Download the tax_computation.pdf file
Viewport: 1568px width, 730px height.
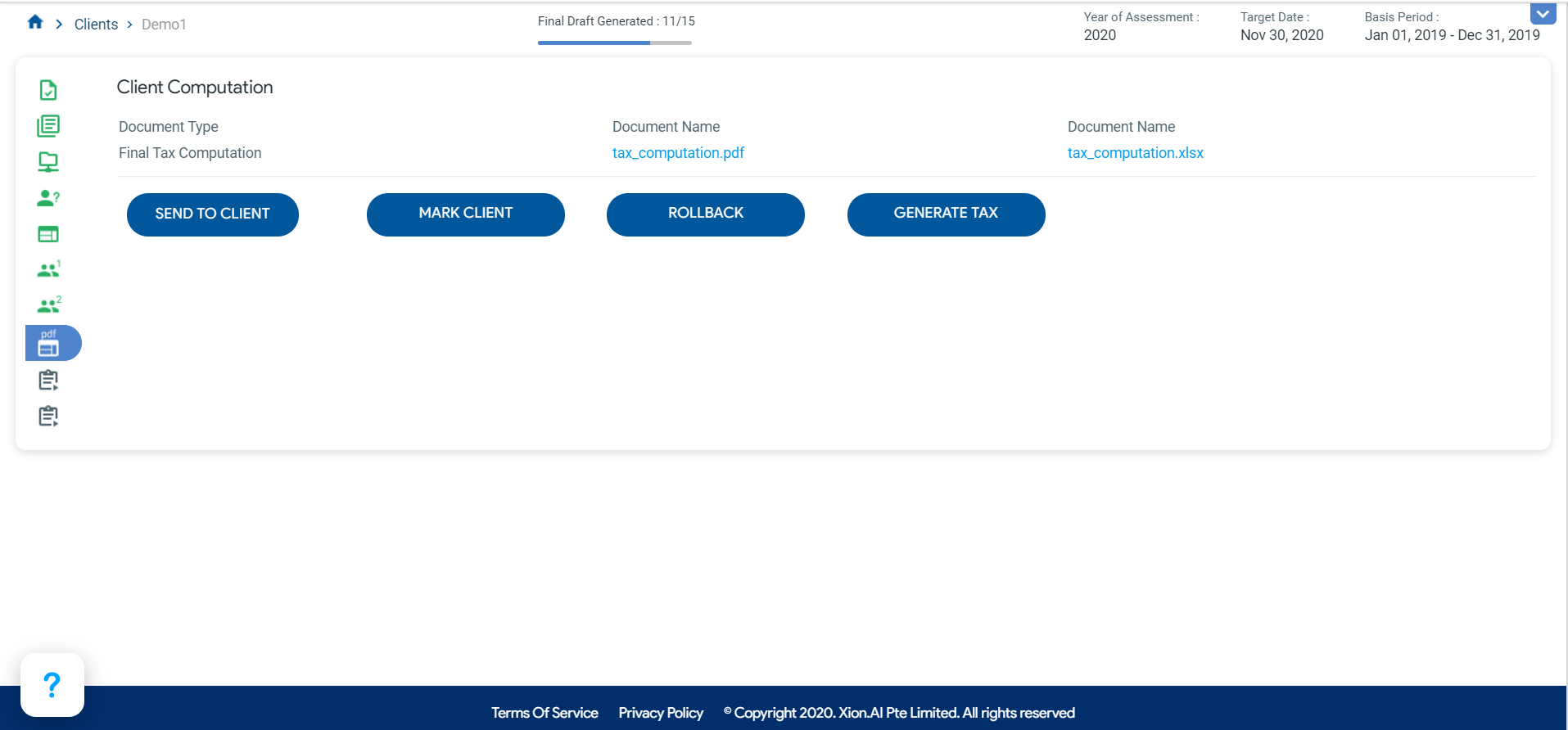678,153
